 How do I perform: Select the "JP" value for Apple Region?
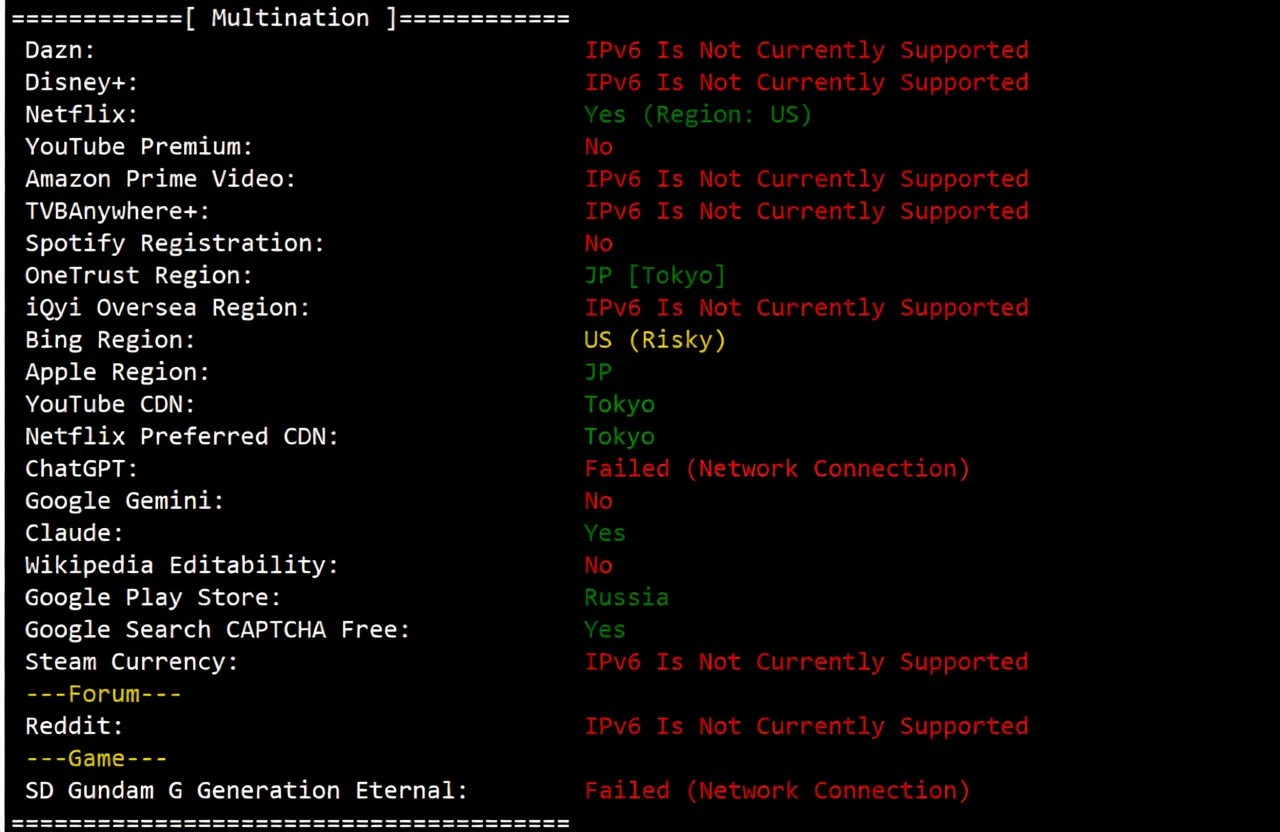599,372
